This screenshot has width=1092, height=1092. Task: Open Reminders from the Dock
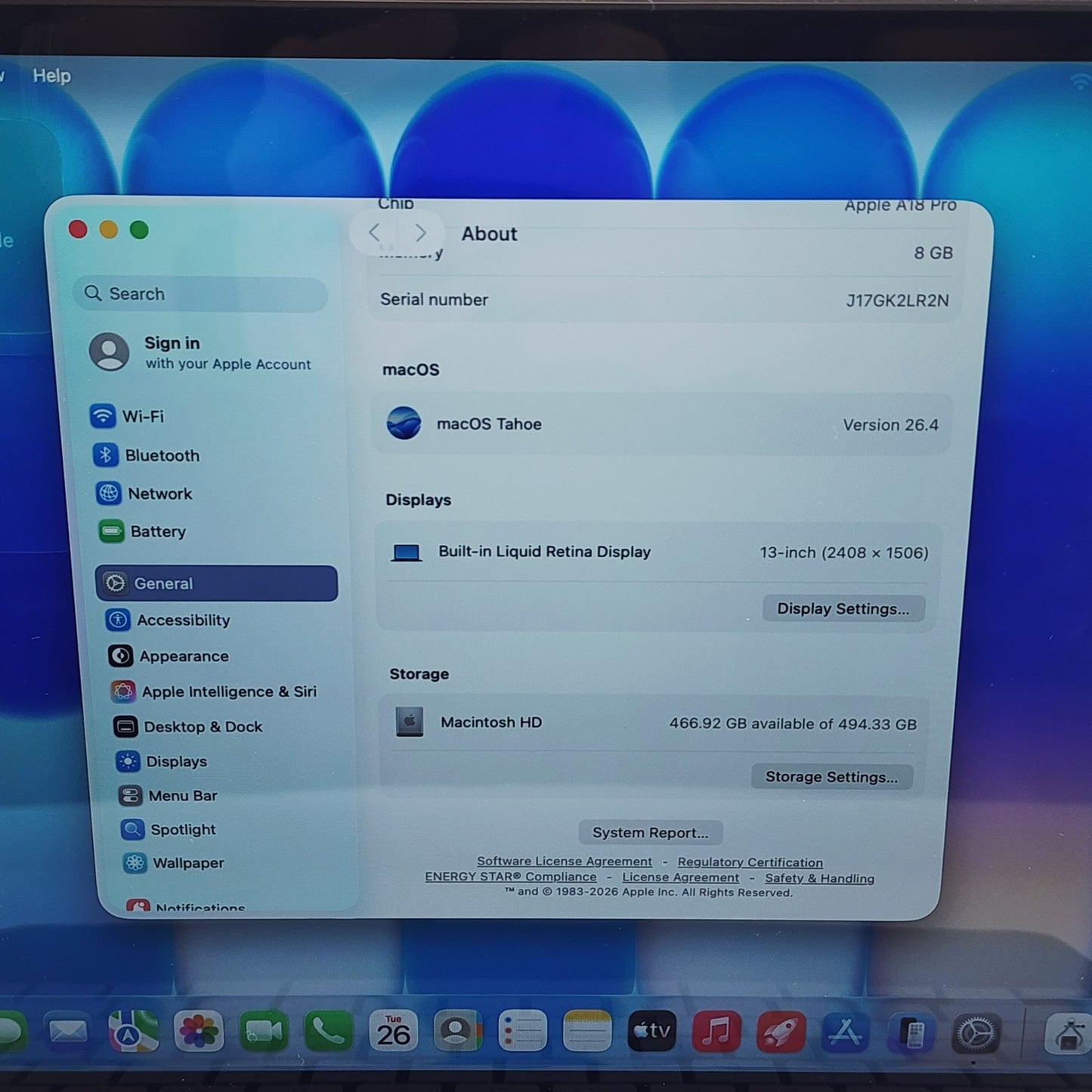[523, 1032]
